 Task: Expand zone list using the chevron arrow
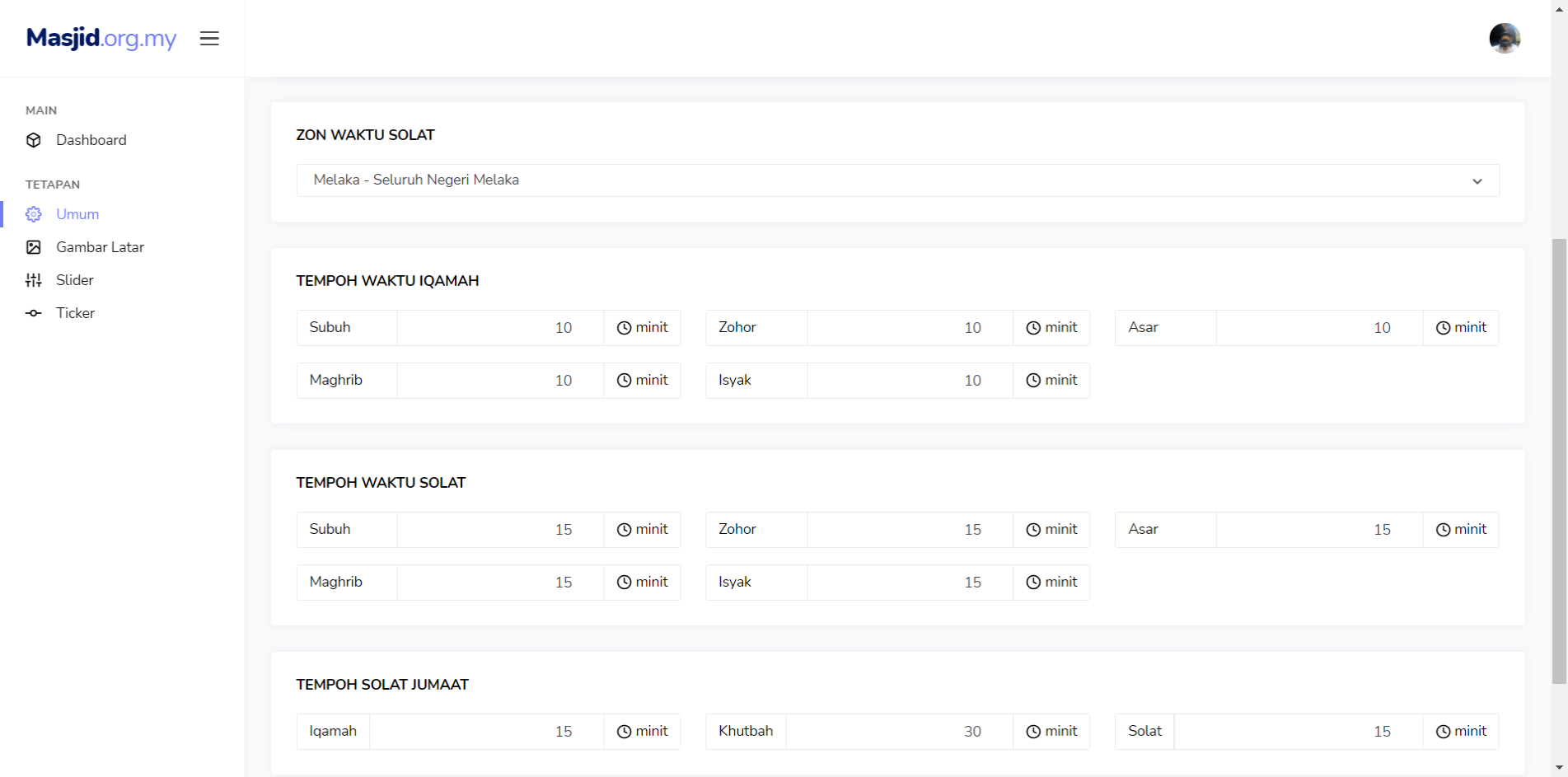(x=1477, y=181)
